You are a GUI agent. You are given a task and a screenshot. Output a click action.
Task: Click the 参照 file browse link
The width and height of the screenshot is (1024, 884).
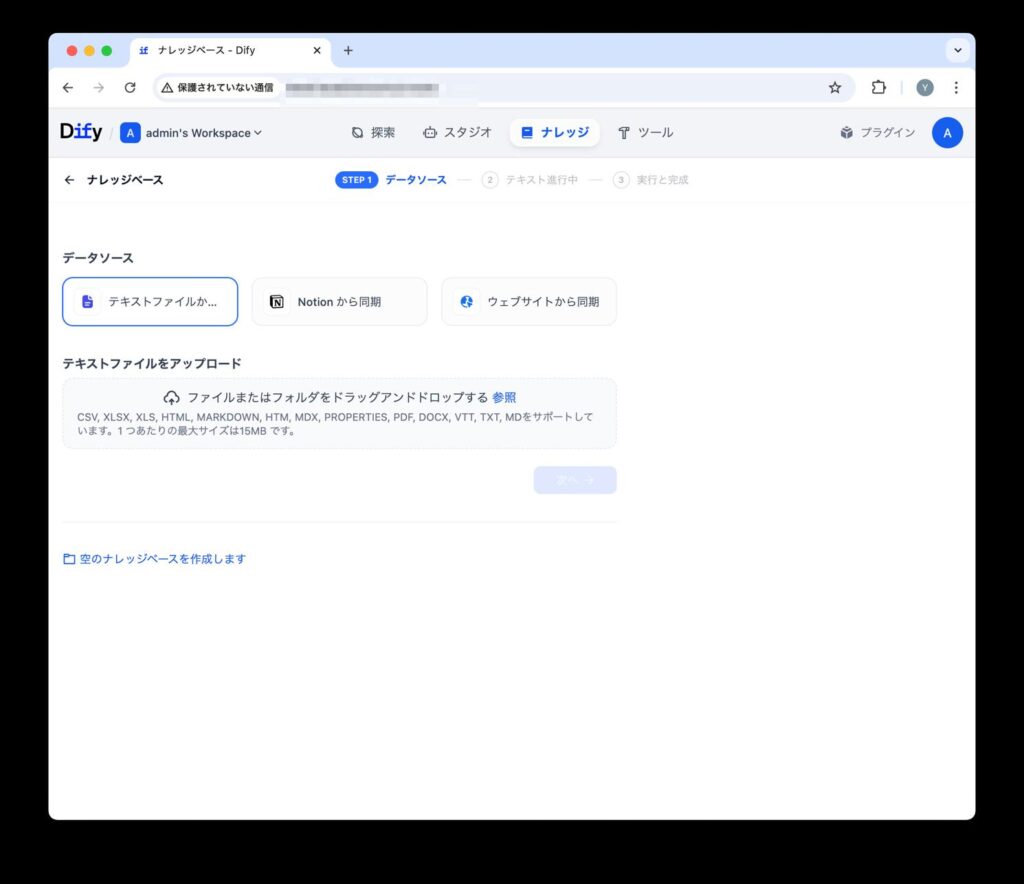click(x=506, y=397)
